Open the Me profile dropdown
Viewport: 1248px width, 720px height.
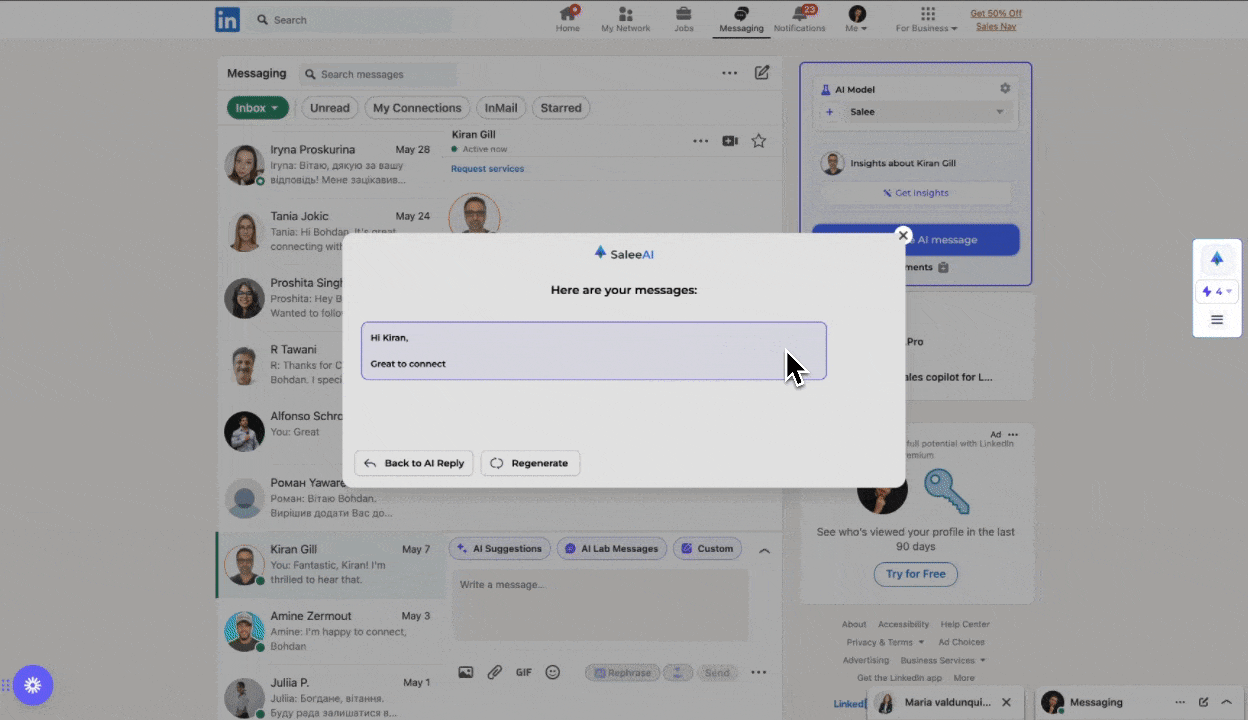[857, 19]
